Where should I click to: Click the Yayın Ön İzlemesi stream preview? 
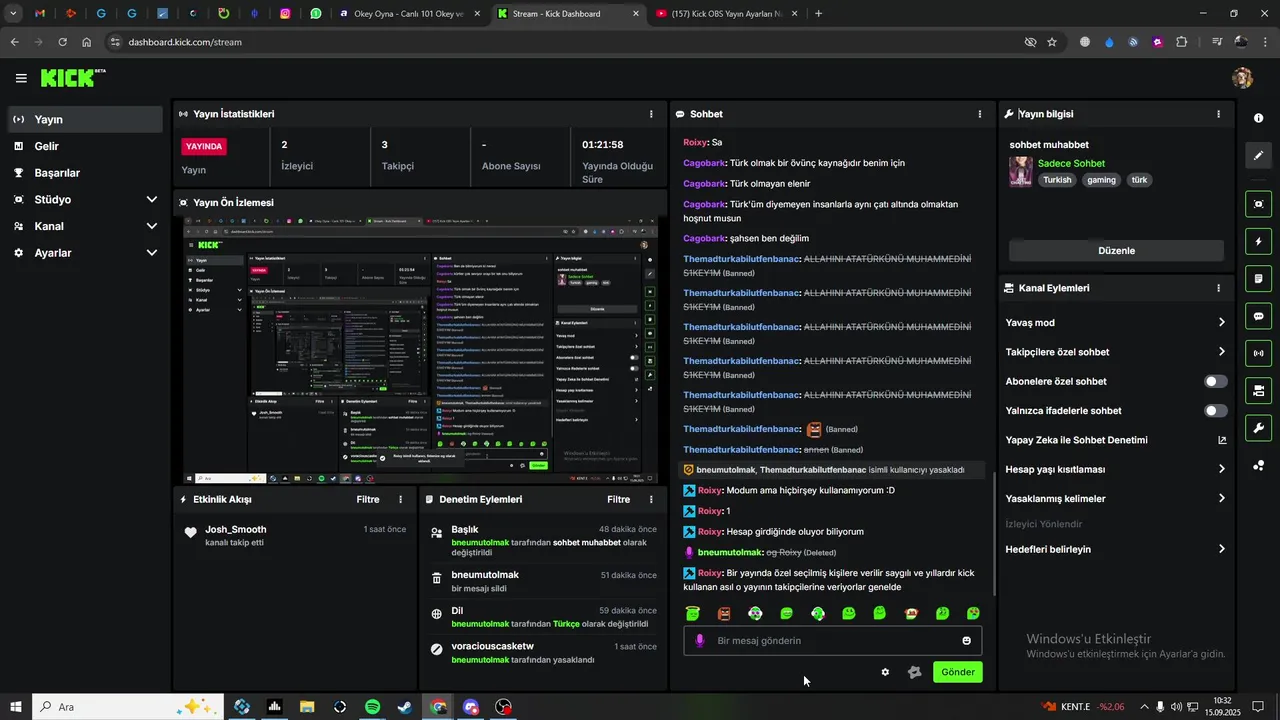coord(421,351)
